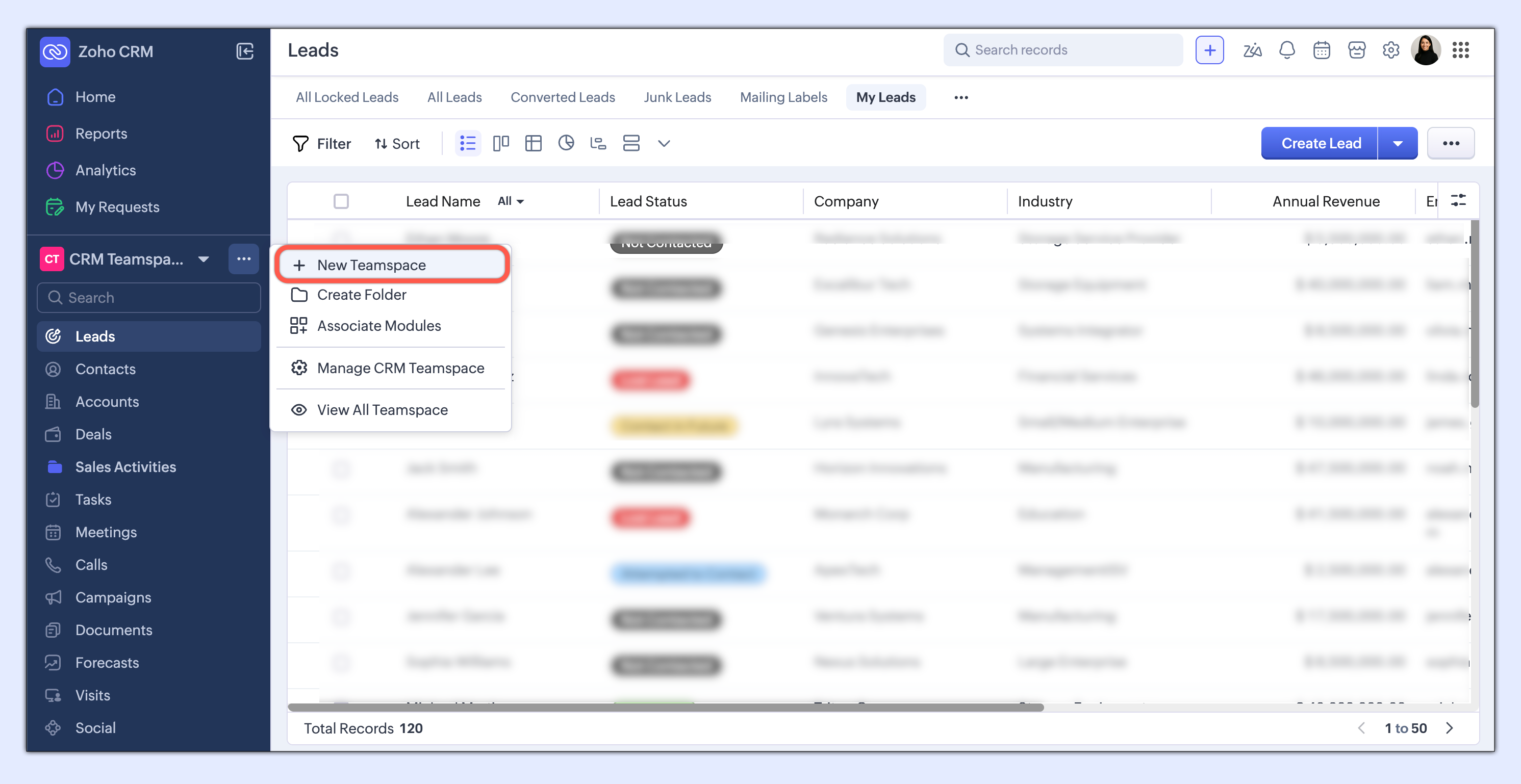Switch to the Converted Leads tab

562,97
